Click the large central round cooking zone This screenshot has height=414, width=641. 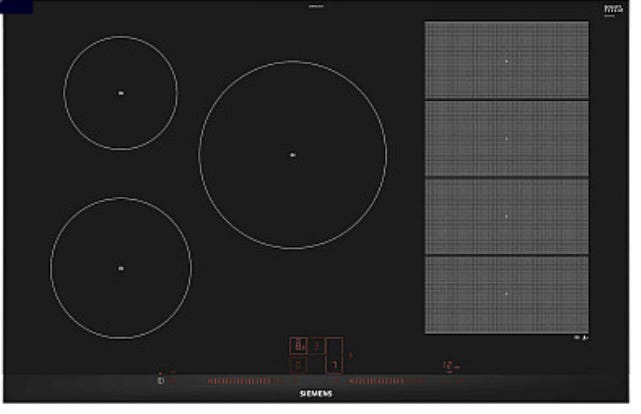click(x=293, y=155)
